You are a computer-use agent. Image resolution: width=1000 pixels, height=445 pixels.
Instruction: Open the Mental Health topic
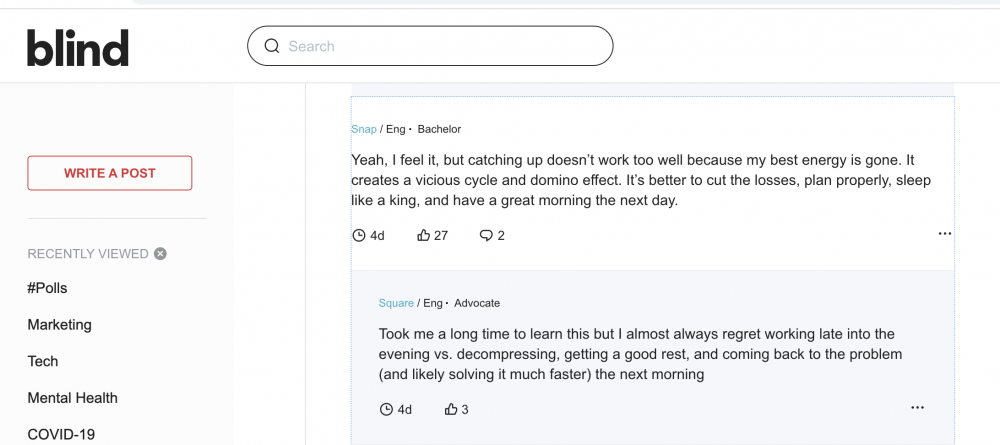point(73,398)
